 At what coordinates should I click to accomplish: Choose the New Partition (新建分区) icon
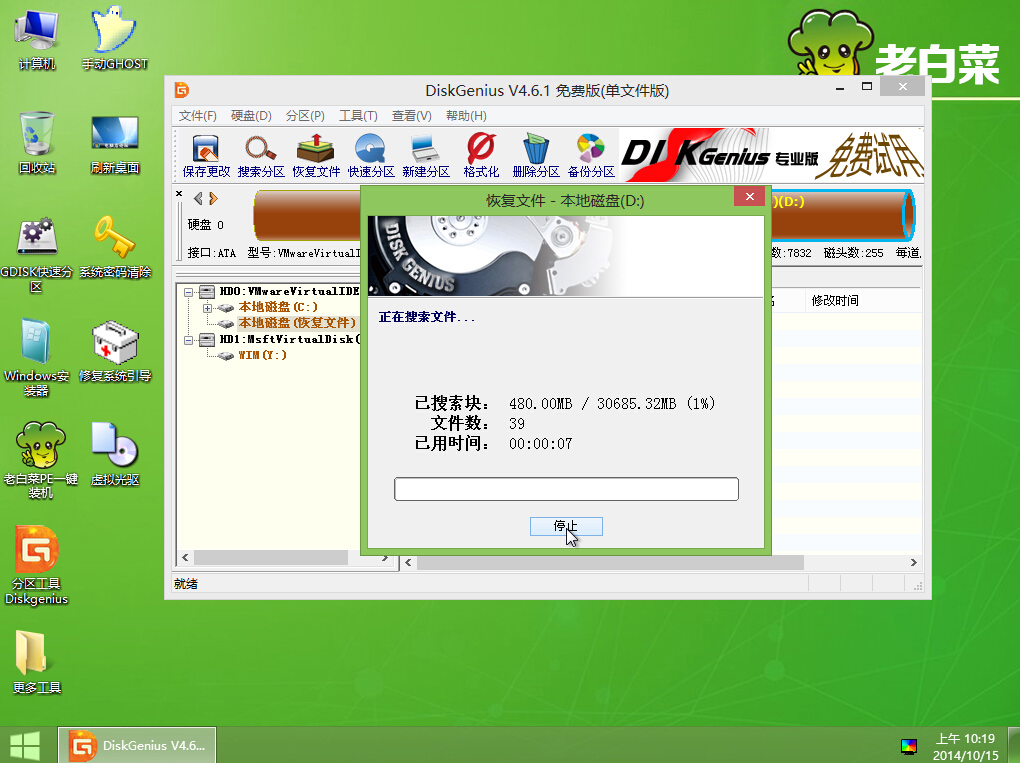click(426, 155)
